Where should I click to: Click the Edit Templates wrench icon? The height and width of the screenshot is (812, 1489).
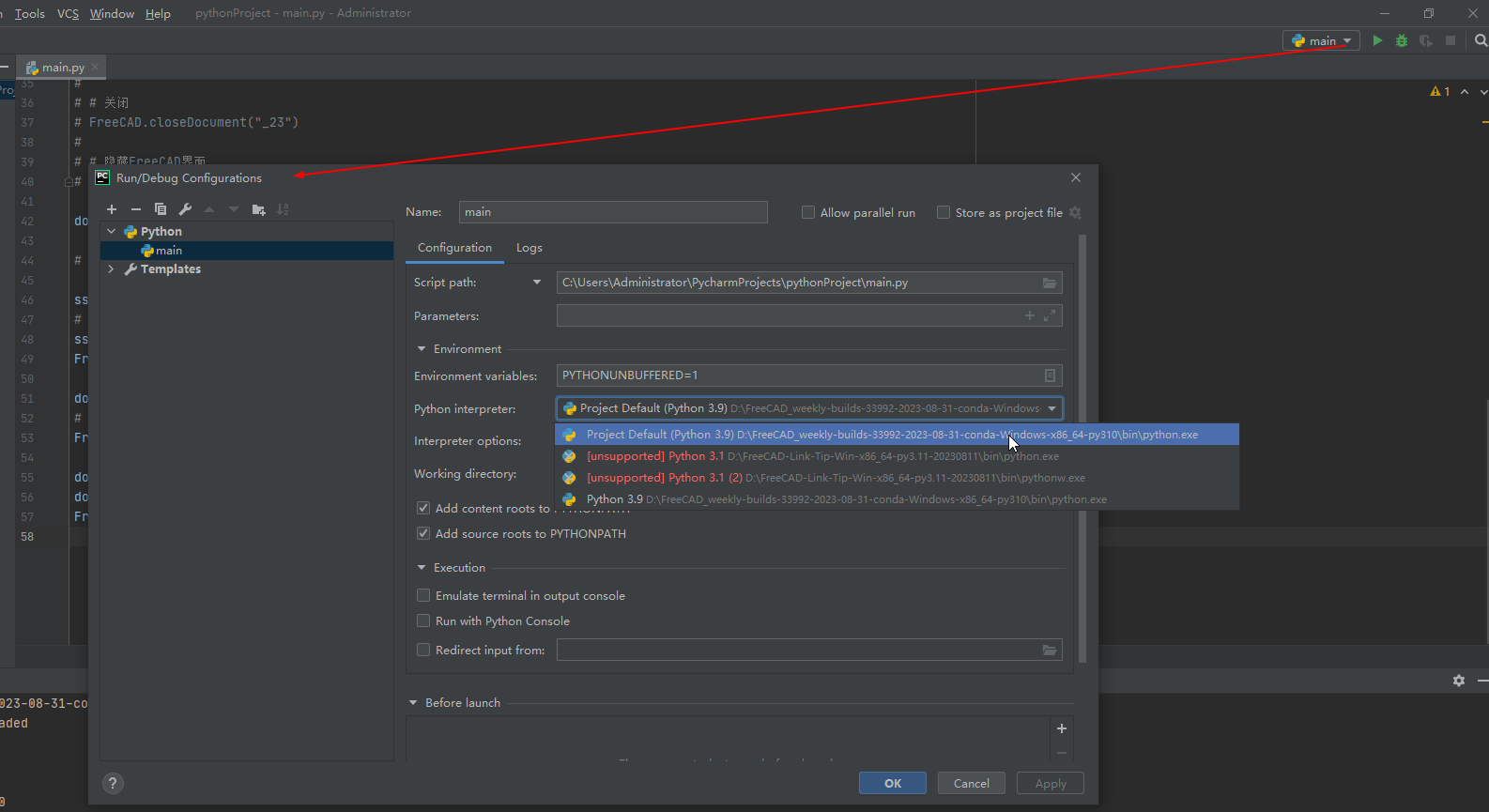(x=185, y=209)
